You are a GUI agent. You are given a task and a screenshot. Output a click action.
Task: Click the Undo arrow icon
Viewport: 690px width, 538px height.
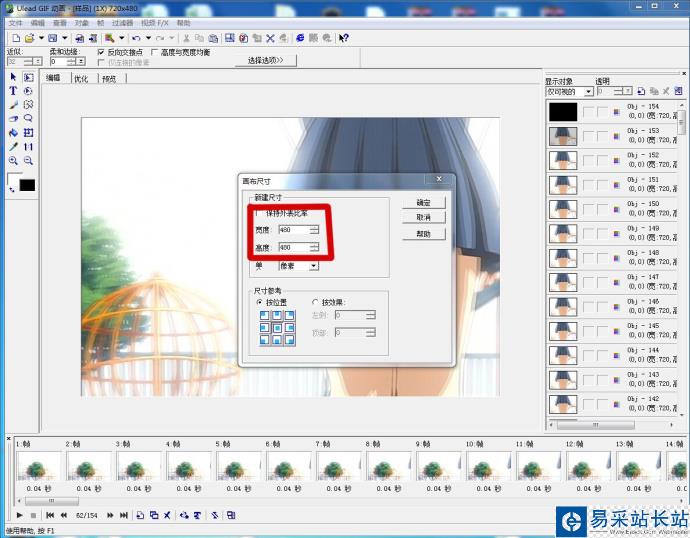coord(136,38)
